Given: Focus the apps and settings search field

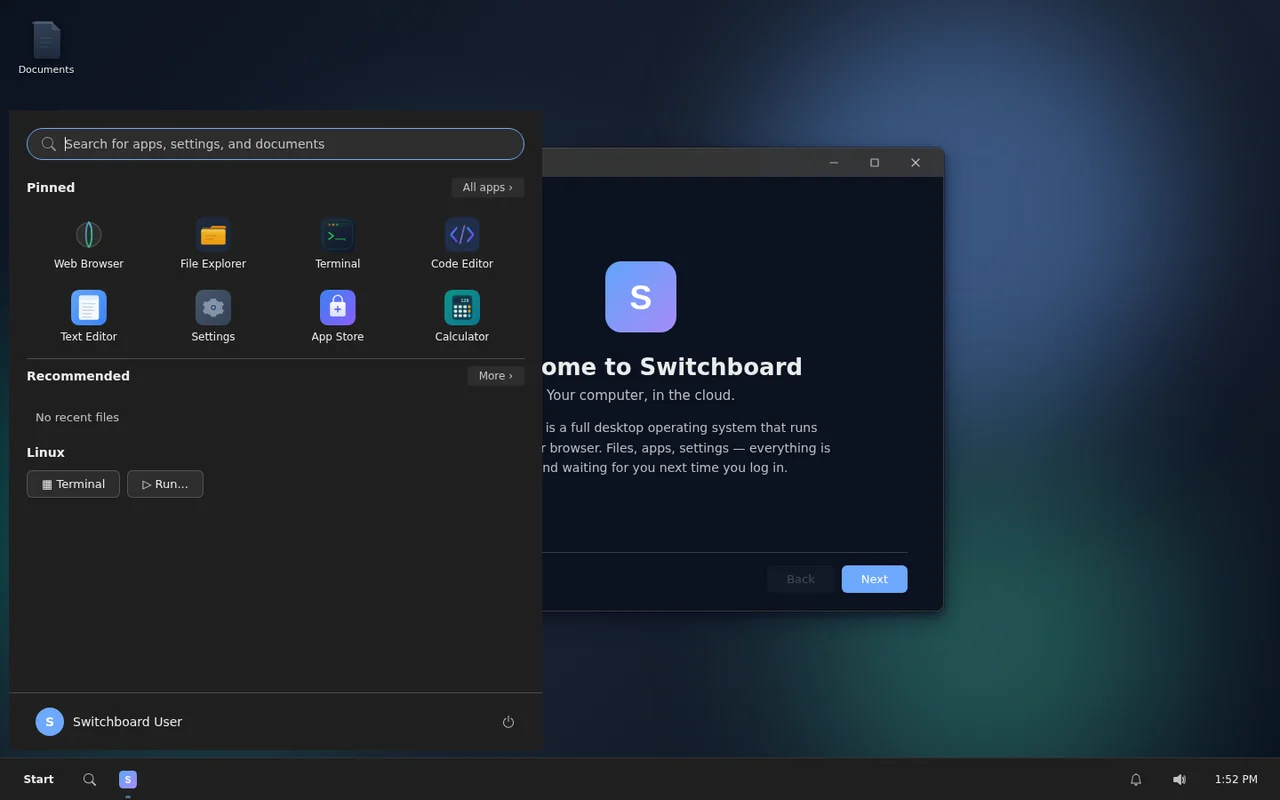Looking at the screenshot, I should (x=275, y=144).
